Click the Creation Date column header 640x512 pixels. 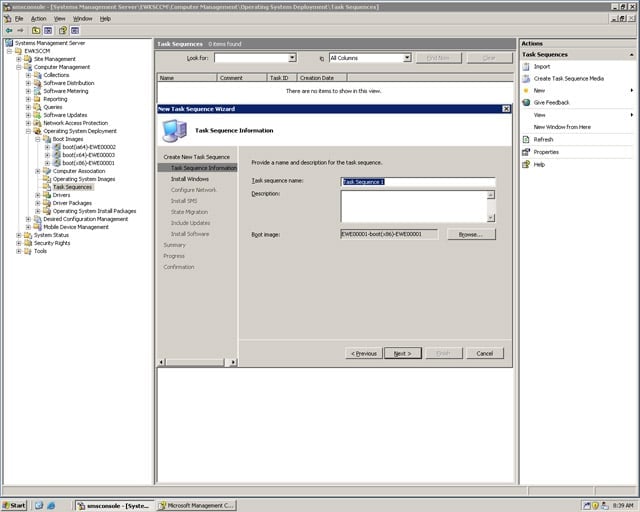click(322, 78)
